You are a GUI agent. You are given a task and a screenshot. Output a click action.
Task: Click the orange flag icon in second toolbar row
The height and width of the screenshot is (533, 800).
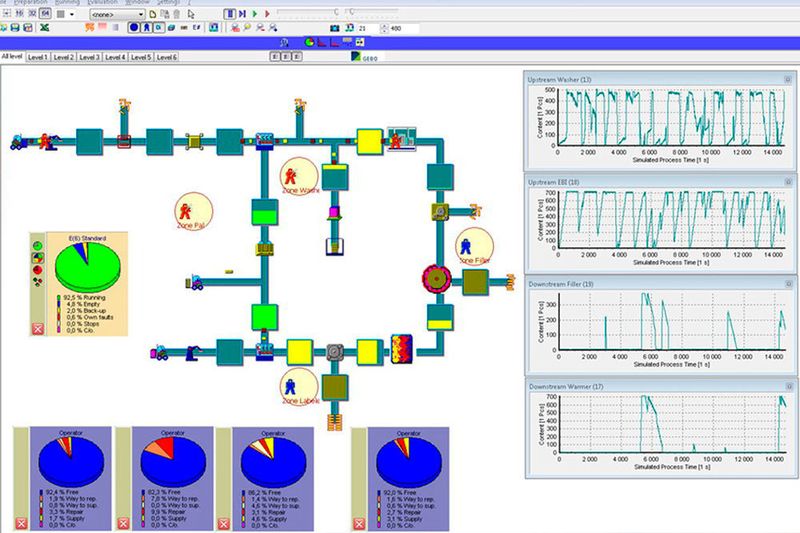coord(90,28)
